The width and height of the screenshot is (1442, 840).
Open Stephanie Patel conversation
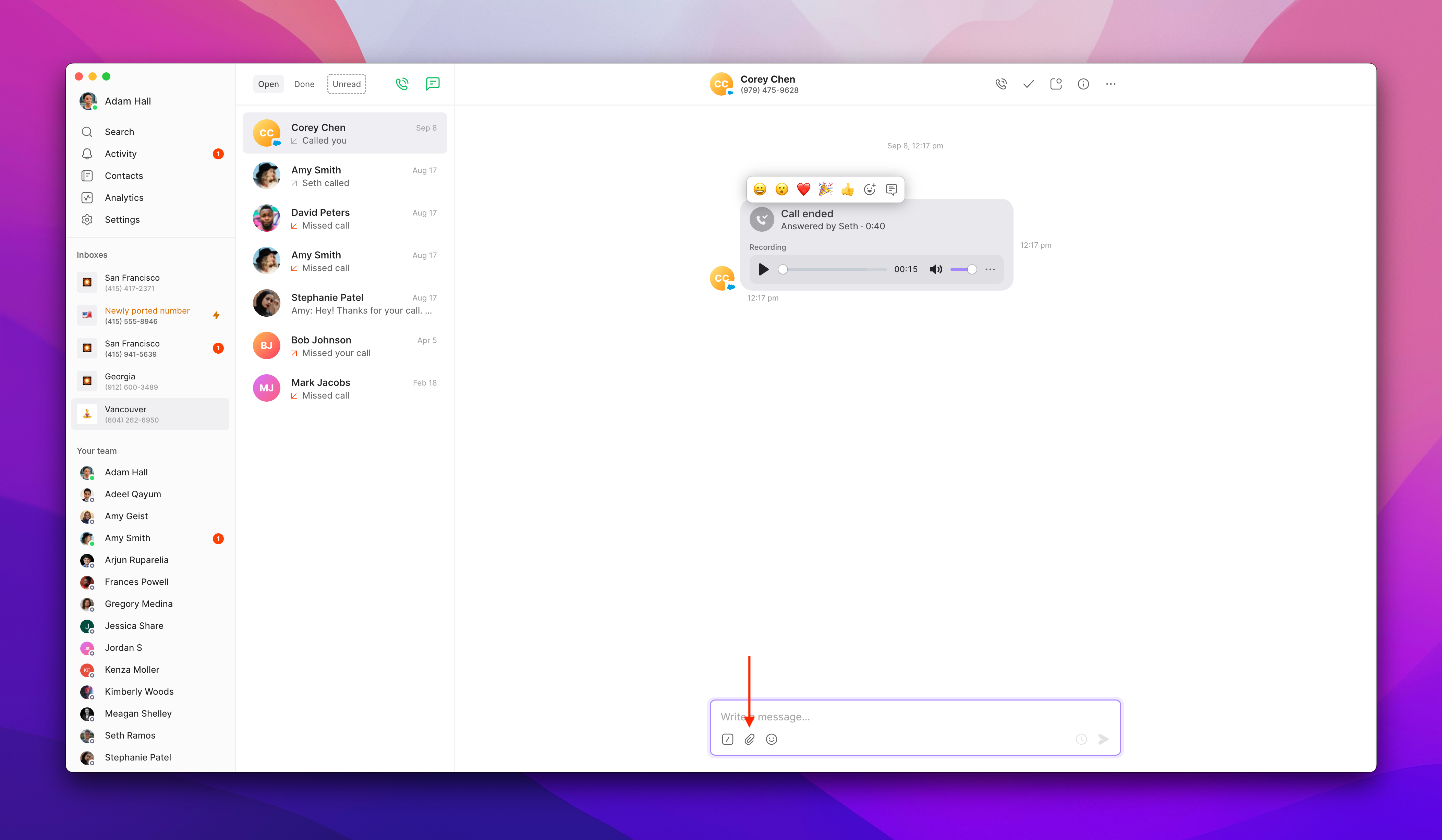(344, 303)
